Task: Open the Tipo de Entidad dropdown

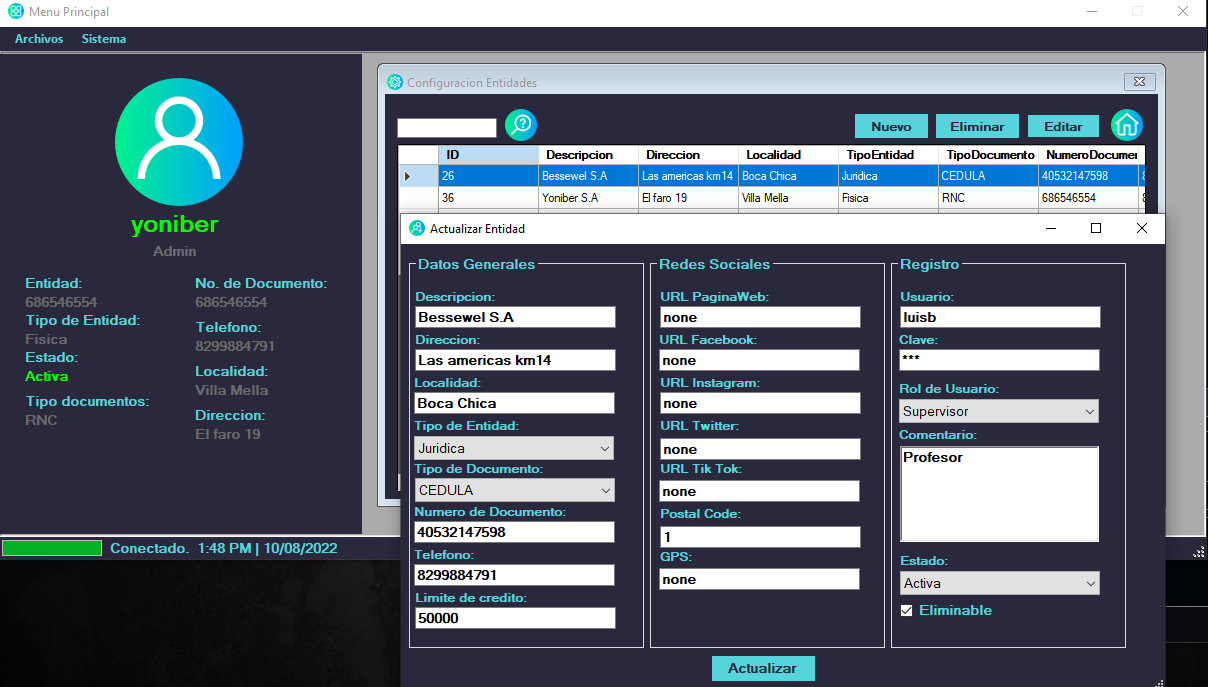Action: tap(514, 449)
